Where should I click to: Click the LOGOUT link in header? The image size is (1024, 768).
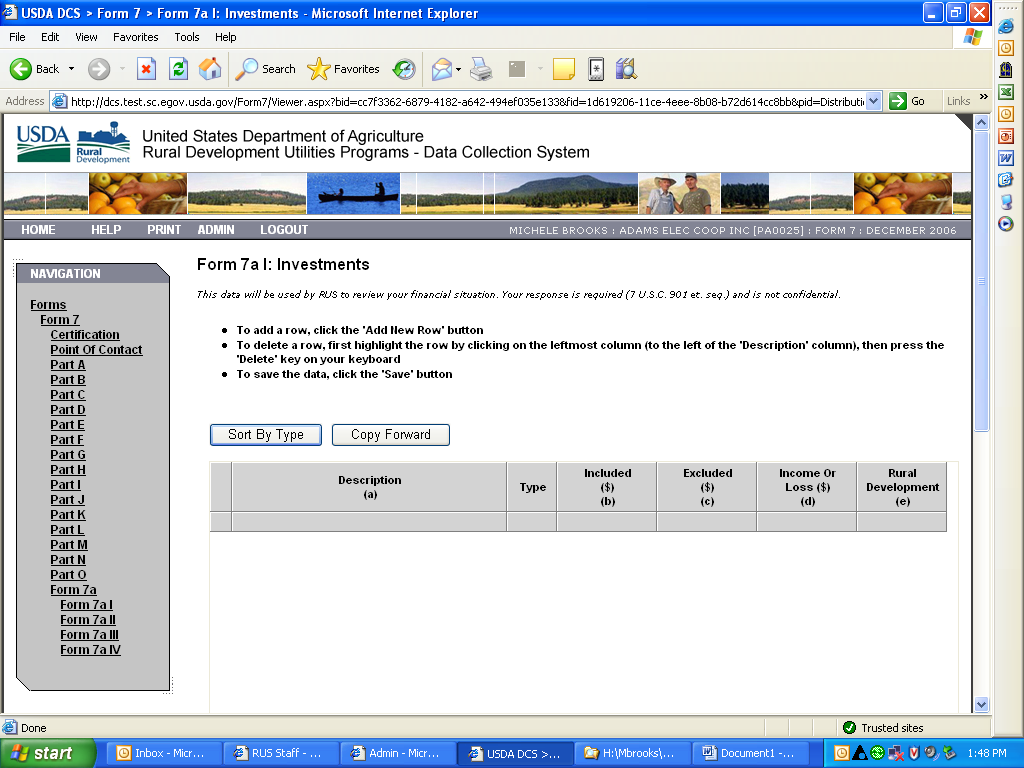point(284,230)
